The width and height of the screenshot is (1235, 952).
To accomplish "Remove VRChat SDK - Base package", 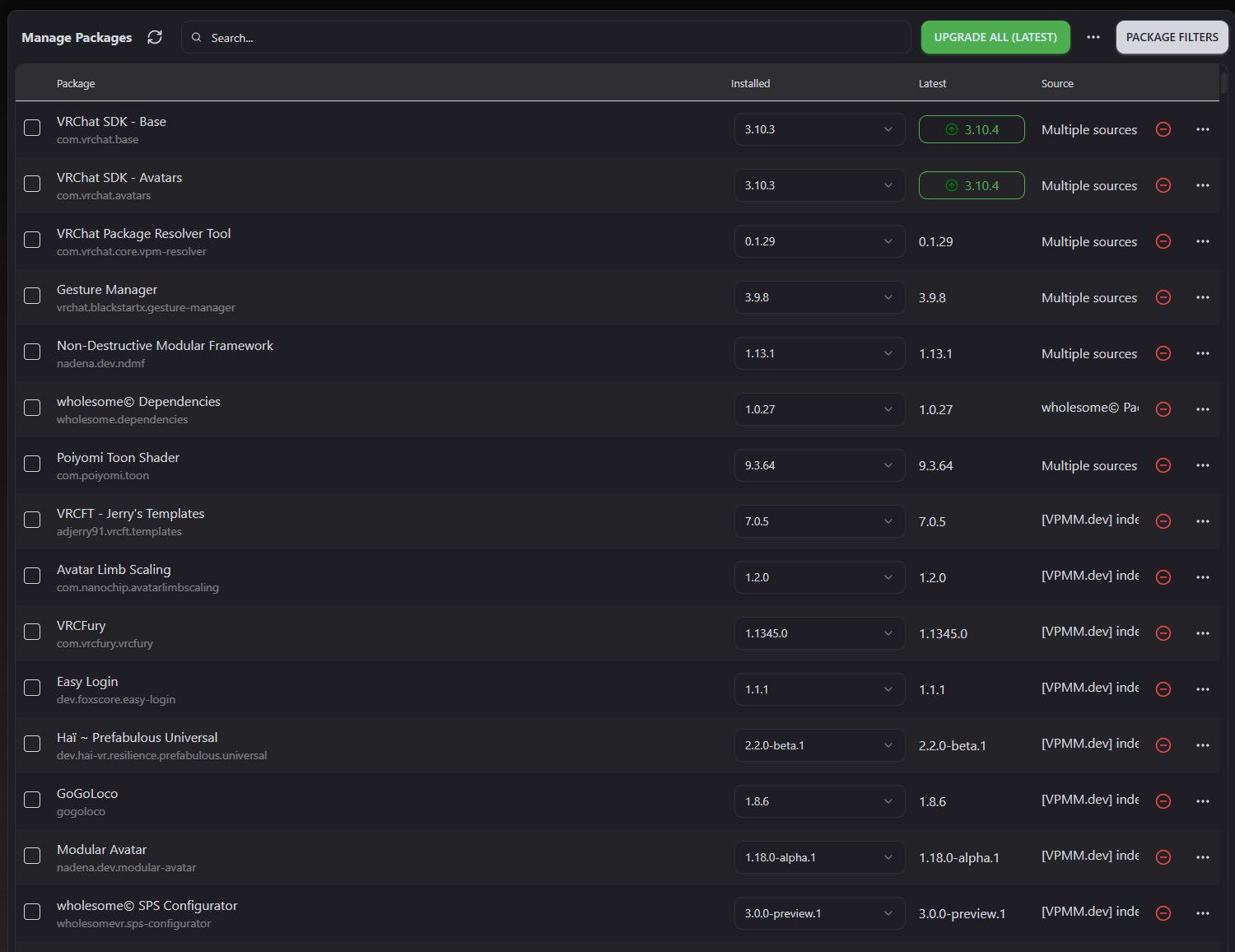I will coord(1163,129).
